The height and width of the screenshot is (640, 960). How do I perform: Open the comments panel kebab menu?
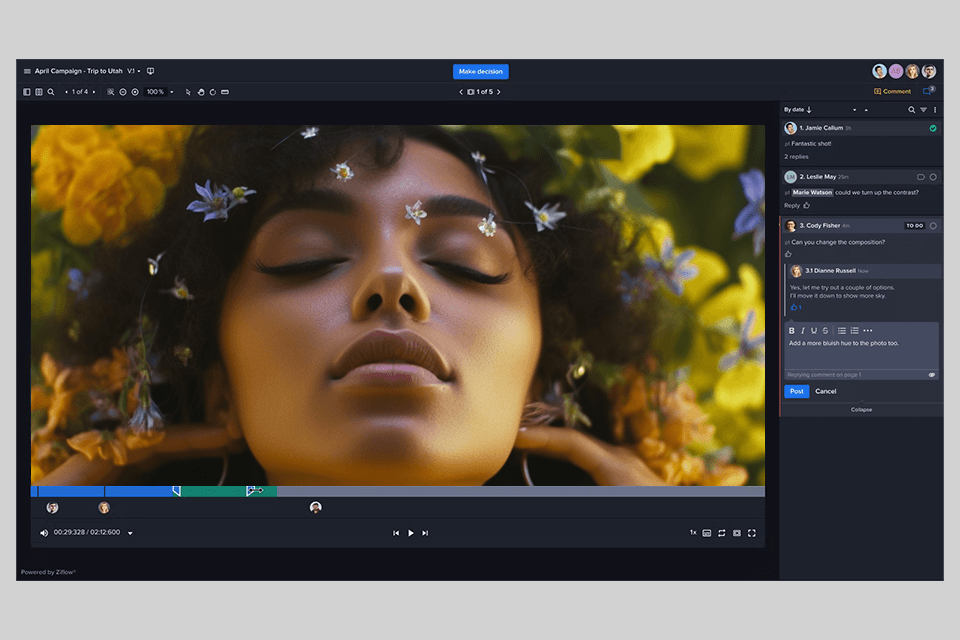[x=935, y=110]
